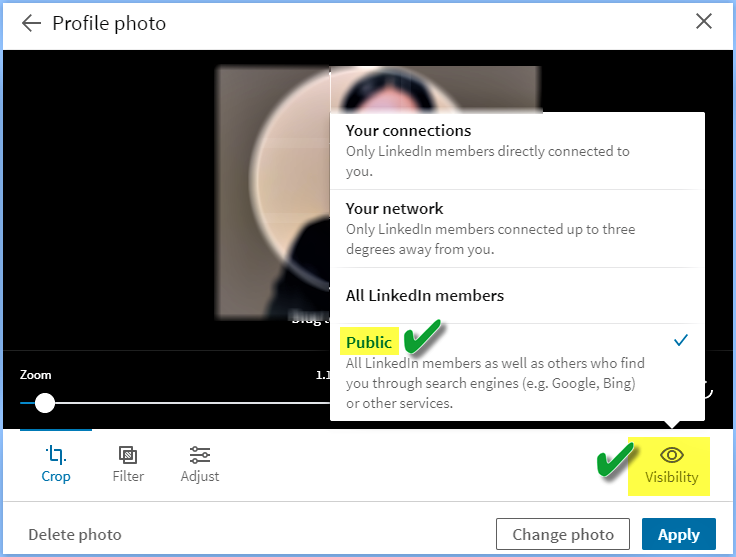This screenshot has height=557, width=736.
Task: Choose Your network visibility option
Action: pyautogui.click(x=517, y=229)
